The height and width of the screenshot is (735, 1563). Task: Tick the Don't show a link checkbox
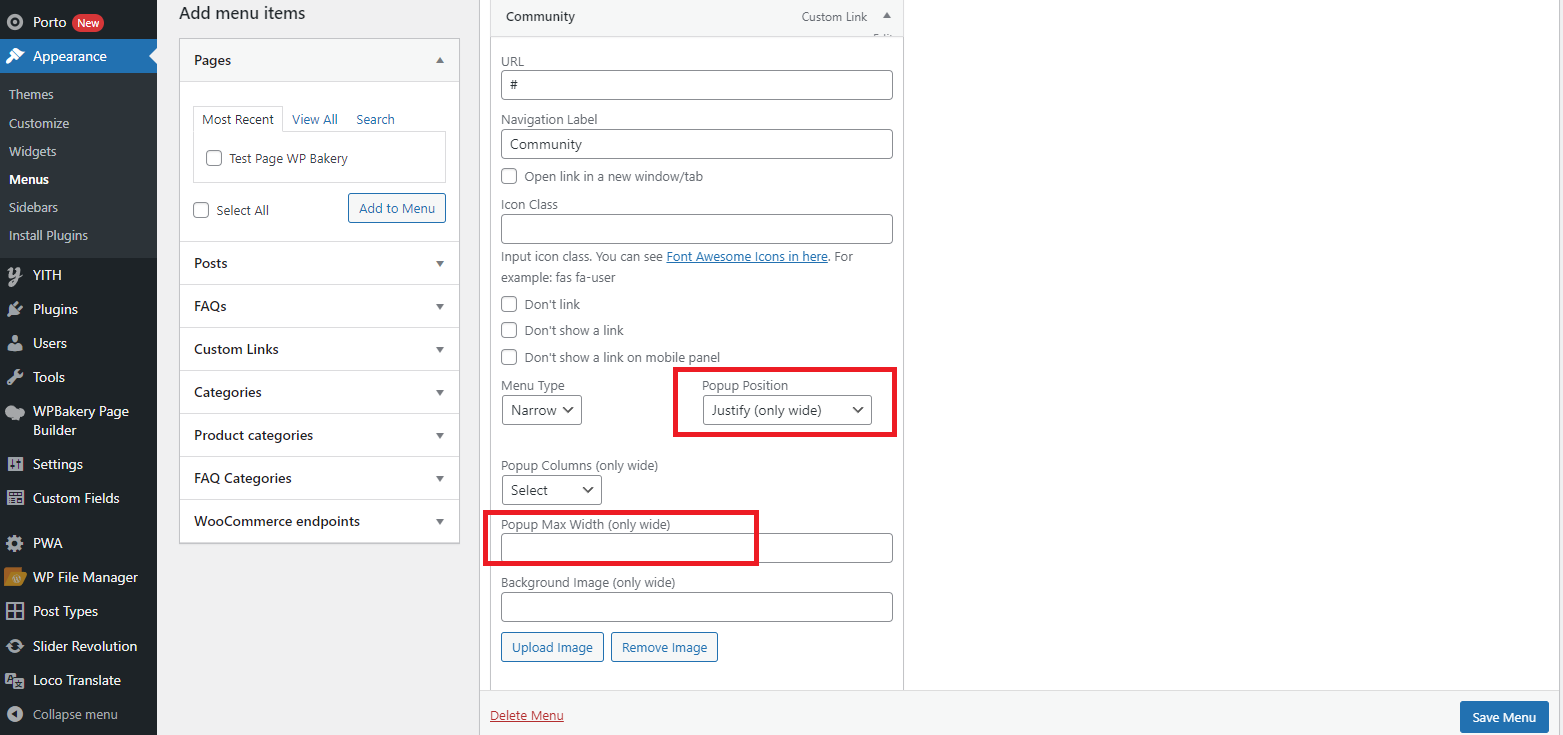(509, 330)
